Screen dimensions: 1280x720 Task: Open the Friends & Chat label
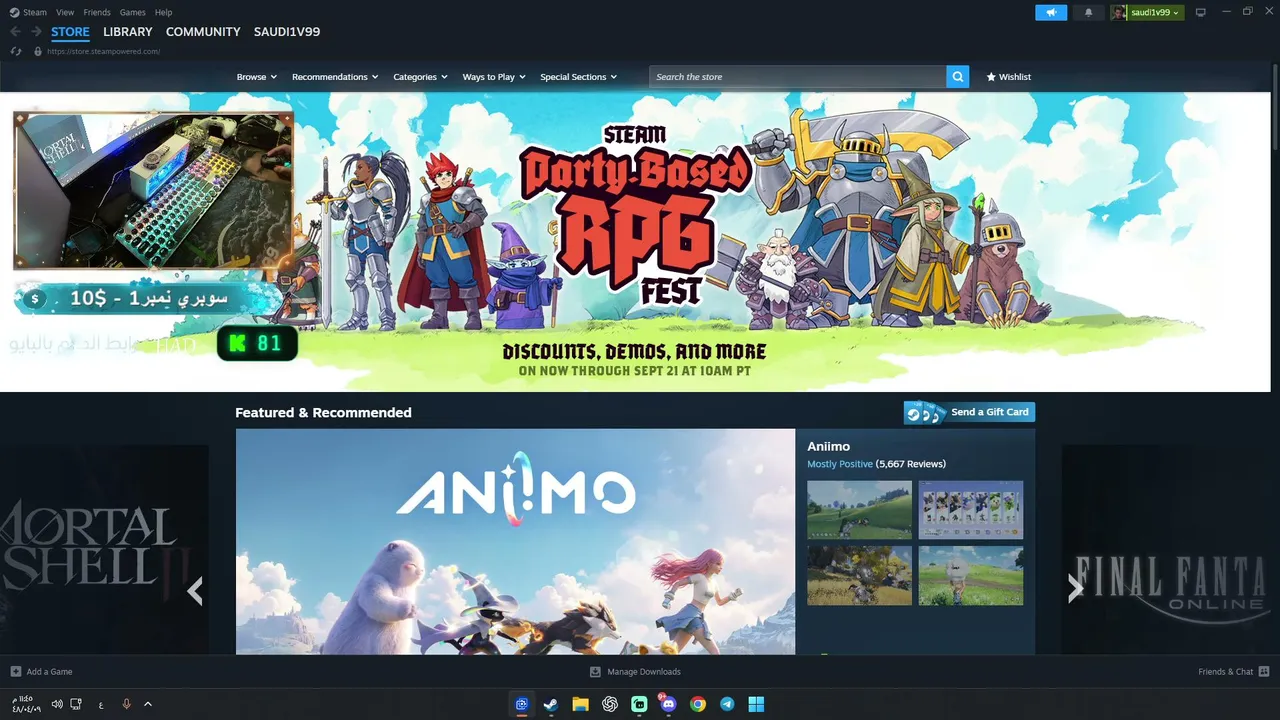(x=1225, y=672)
